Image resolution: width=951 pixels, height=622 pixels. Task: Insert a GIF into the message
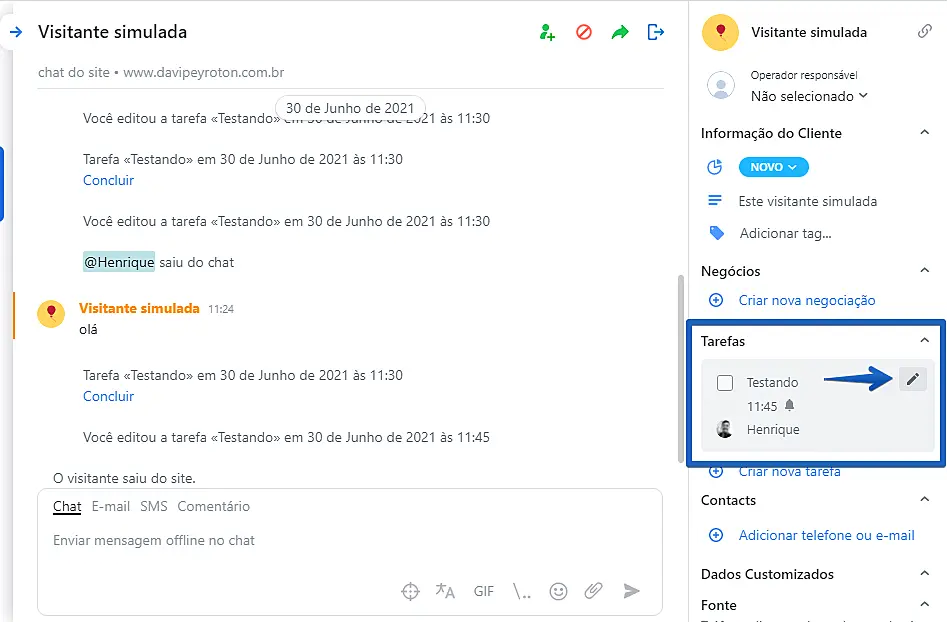pyautogui.click(x=484, y=591)
